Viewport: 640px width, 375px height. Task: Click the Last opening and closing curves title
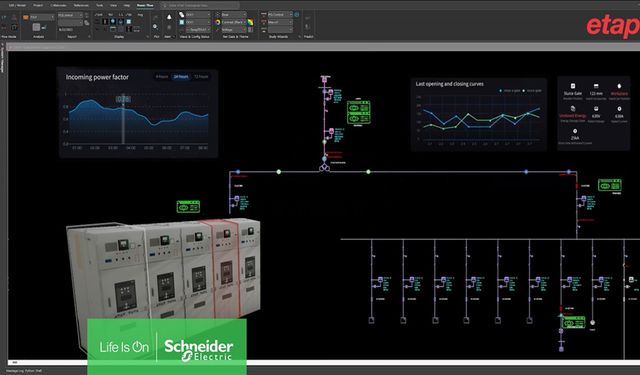point(449,84)
